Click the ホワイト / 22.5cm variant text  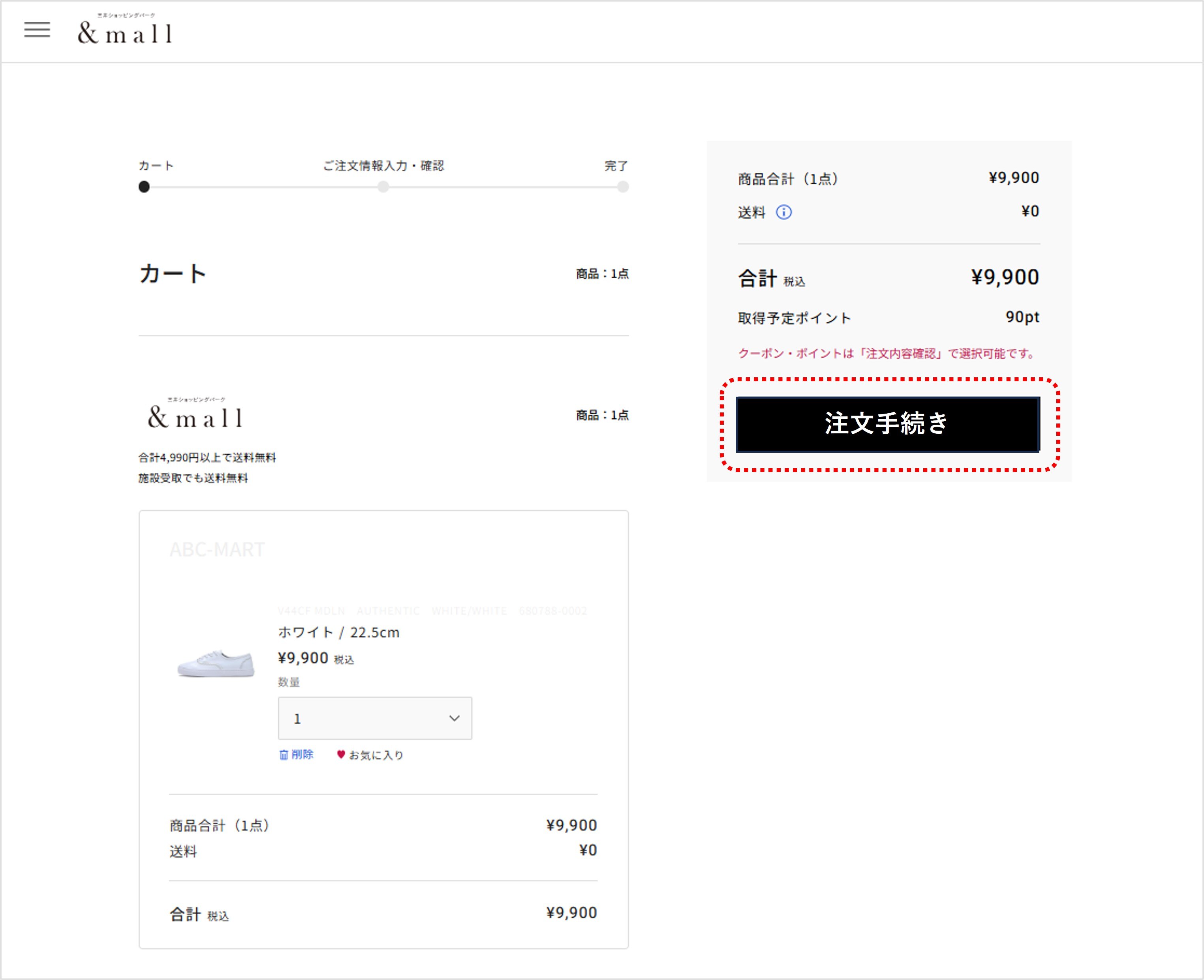(x=339, y=632)
